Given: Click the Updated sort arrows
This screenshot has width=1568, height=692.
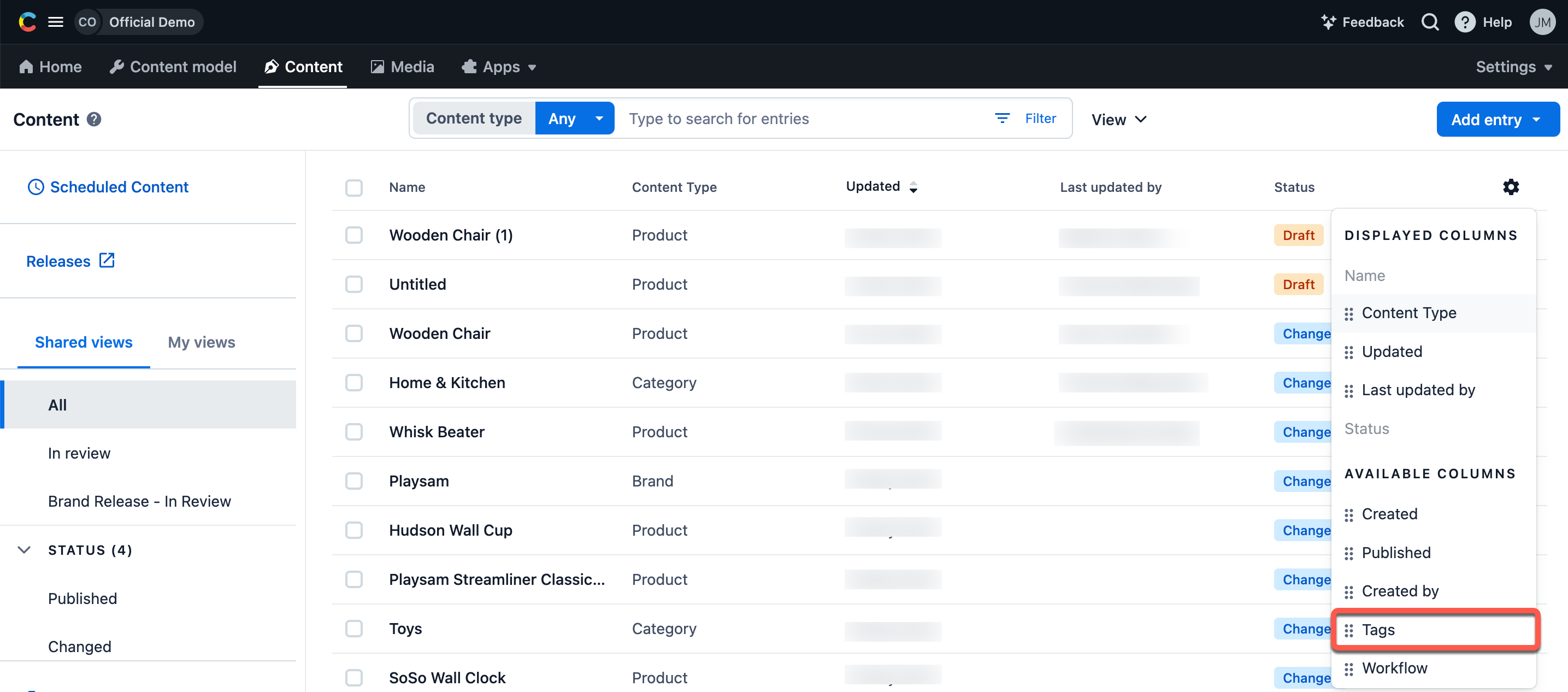Looking at the screenshot, I should point(913,187).
